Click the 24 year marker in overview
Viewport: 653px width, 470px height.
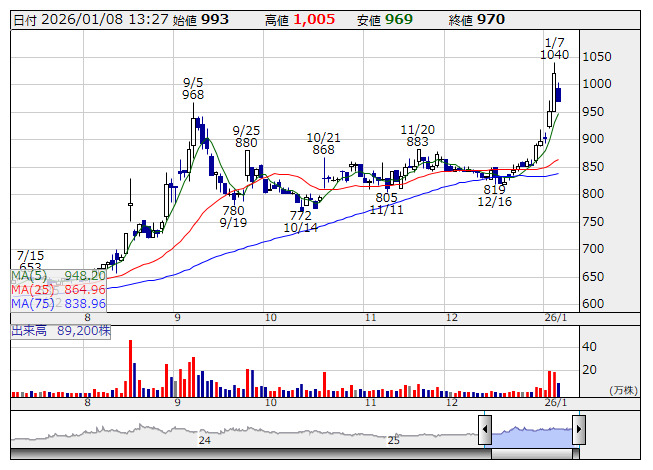pyautogui.click(x=204, y=440)
